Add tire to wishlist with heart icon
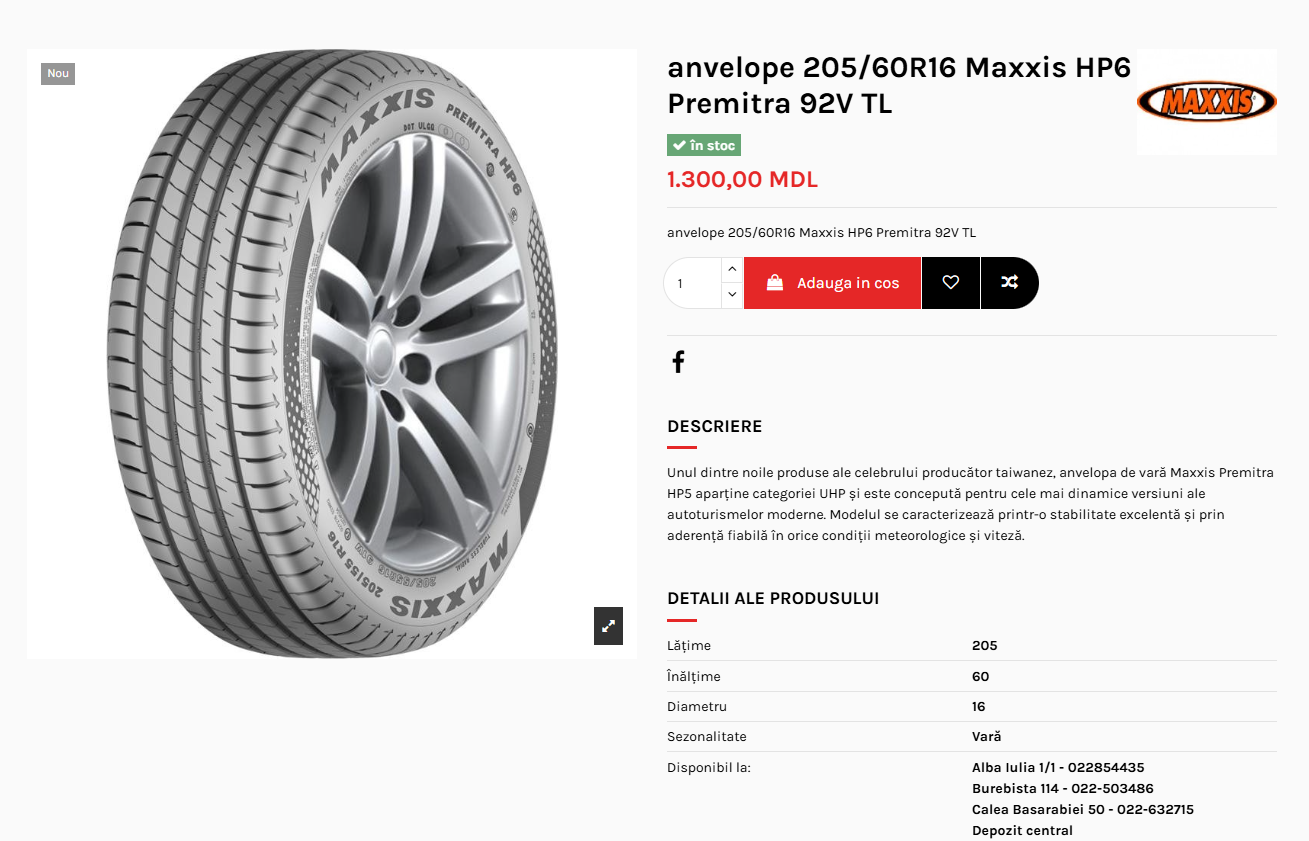Screen dimensions: 1309x841 coord(951,283)
